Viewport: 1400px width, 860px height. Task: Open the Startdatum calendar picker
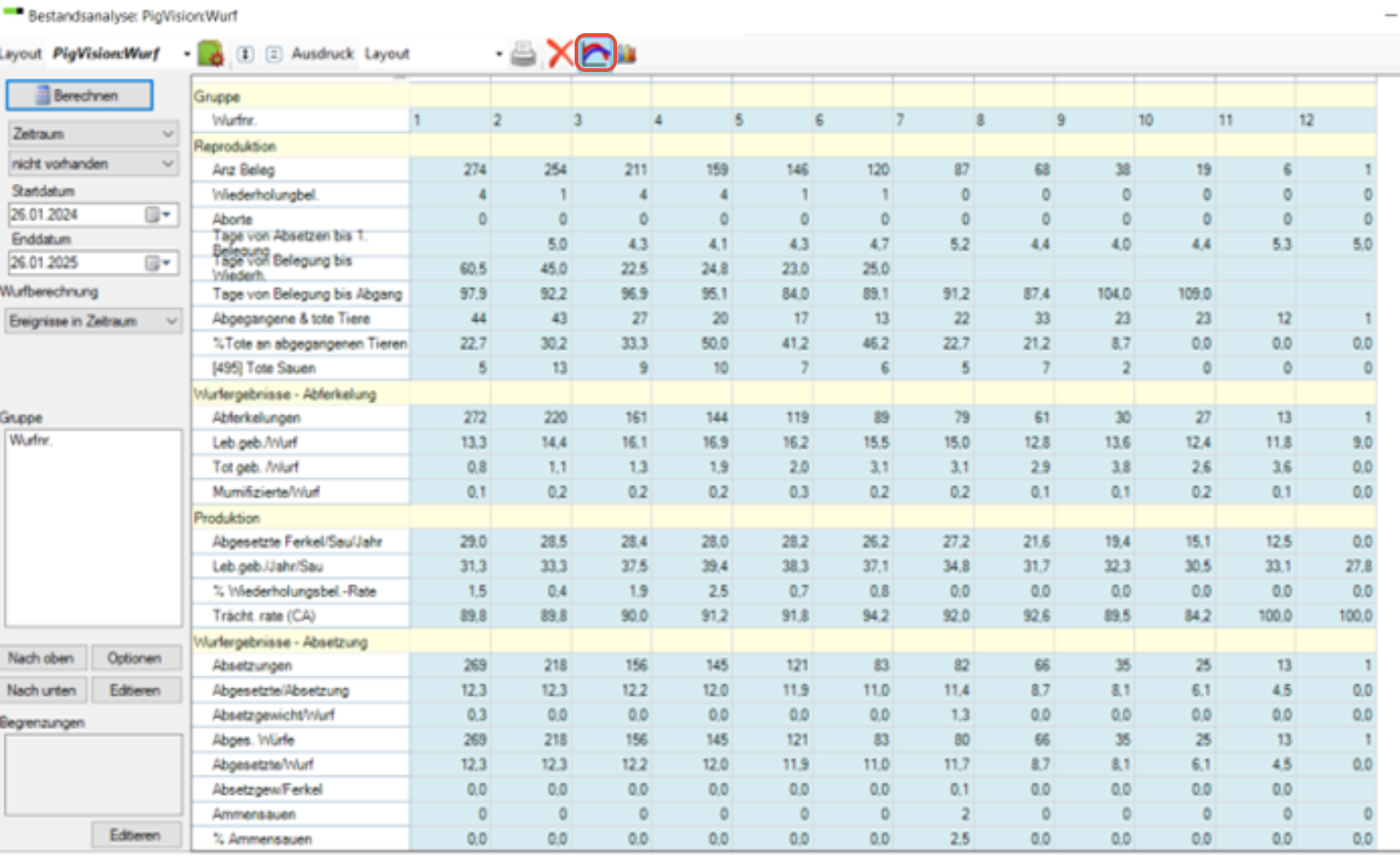click(158, 214)
